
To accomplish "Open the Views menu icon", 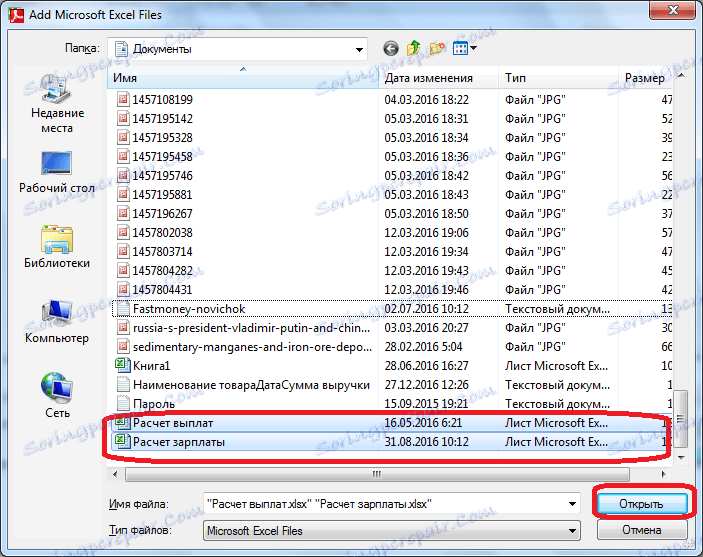I will (464, 48).
